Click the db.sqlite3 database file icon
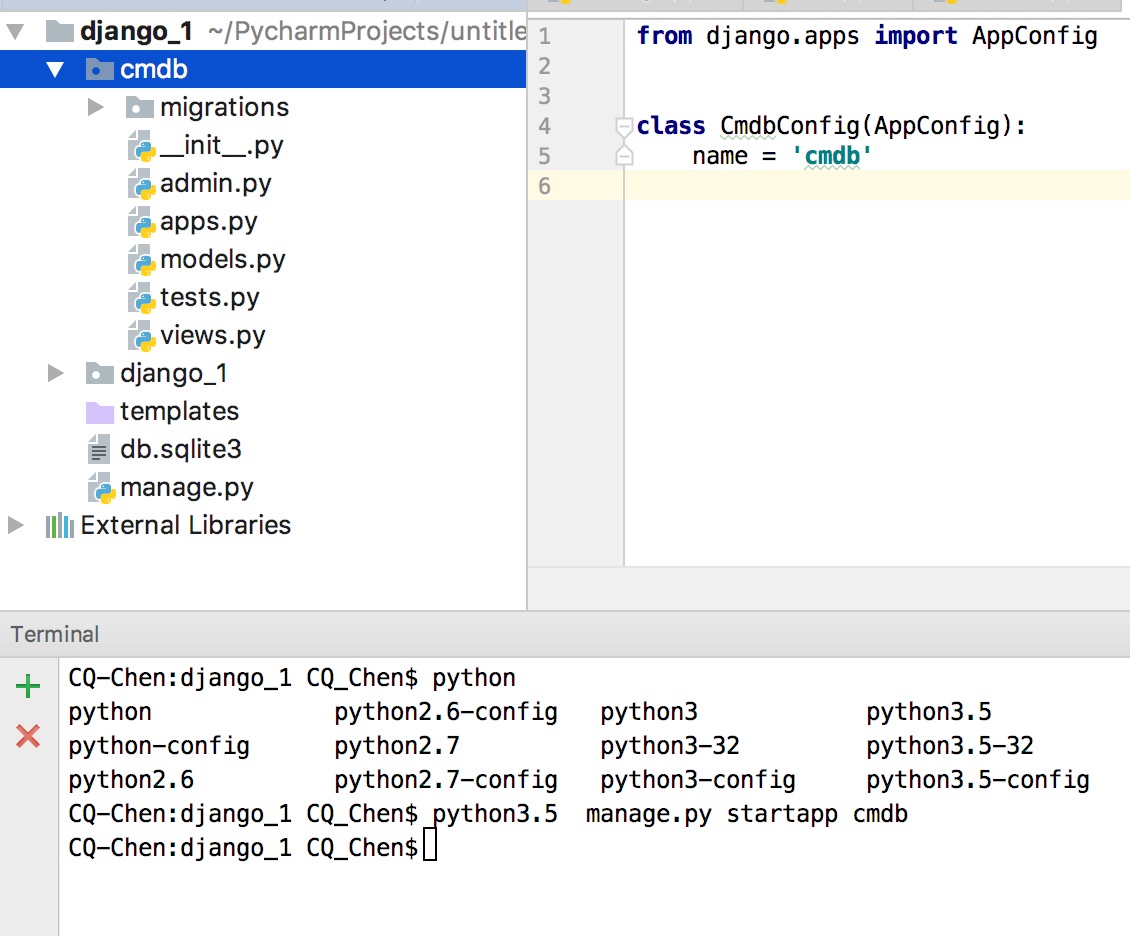The width and height of the screenshot is (1130, 936). pos(99,450)
